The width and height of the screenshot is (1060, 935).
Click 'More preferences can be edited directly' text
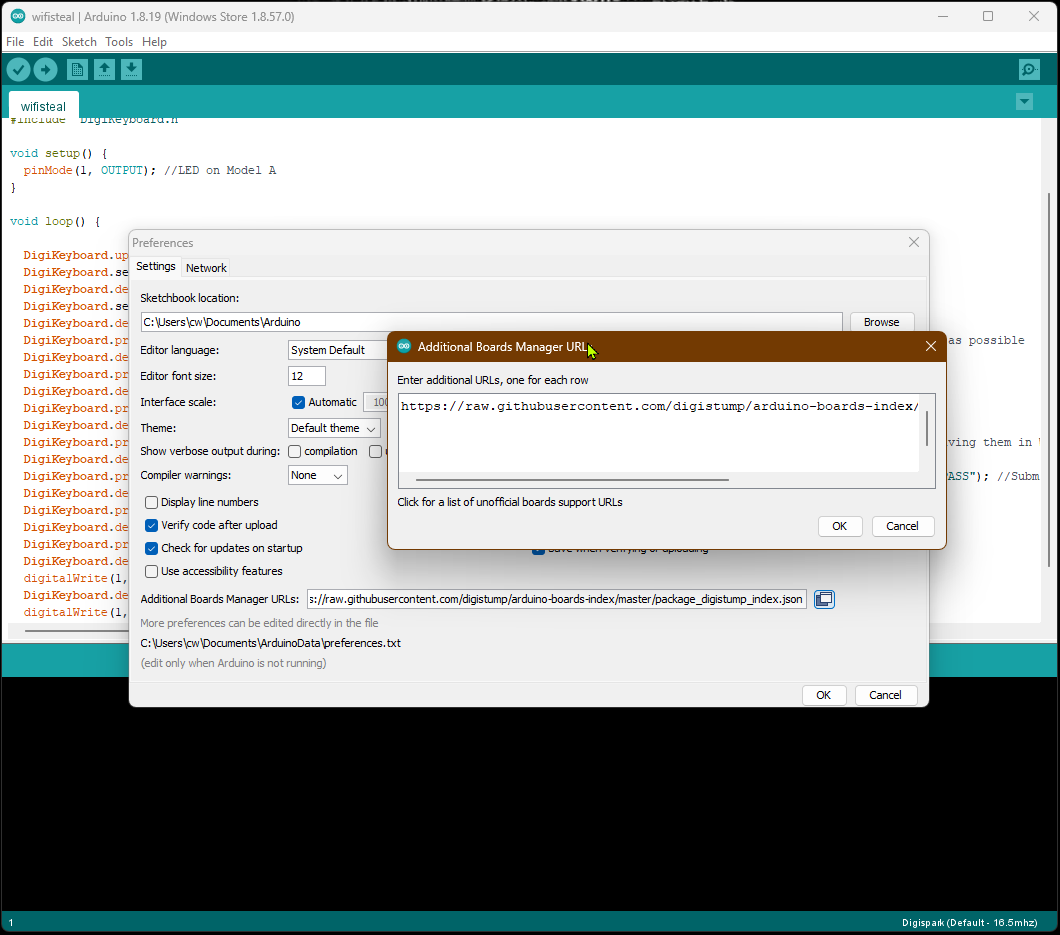(259, 623)
